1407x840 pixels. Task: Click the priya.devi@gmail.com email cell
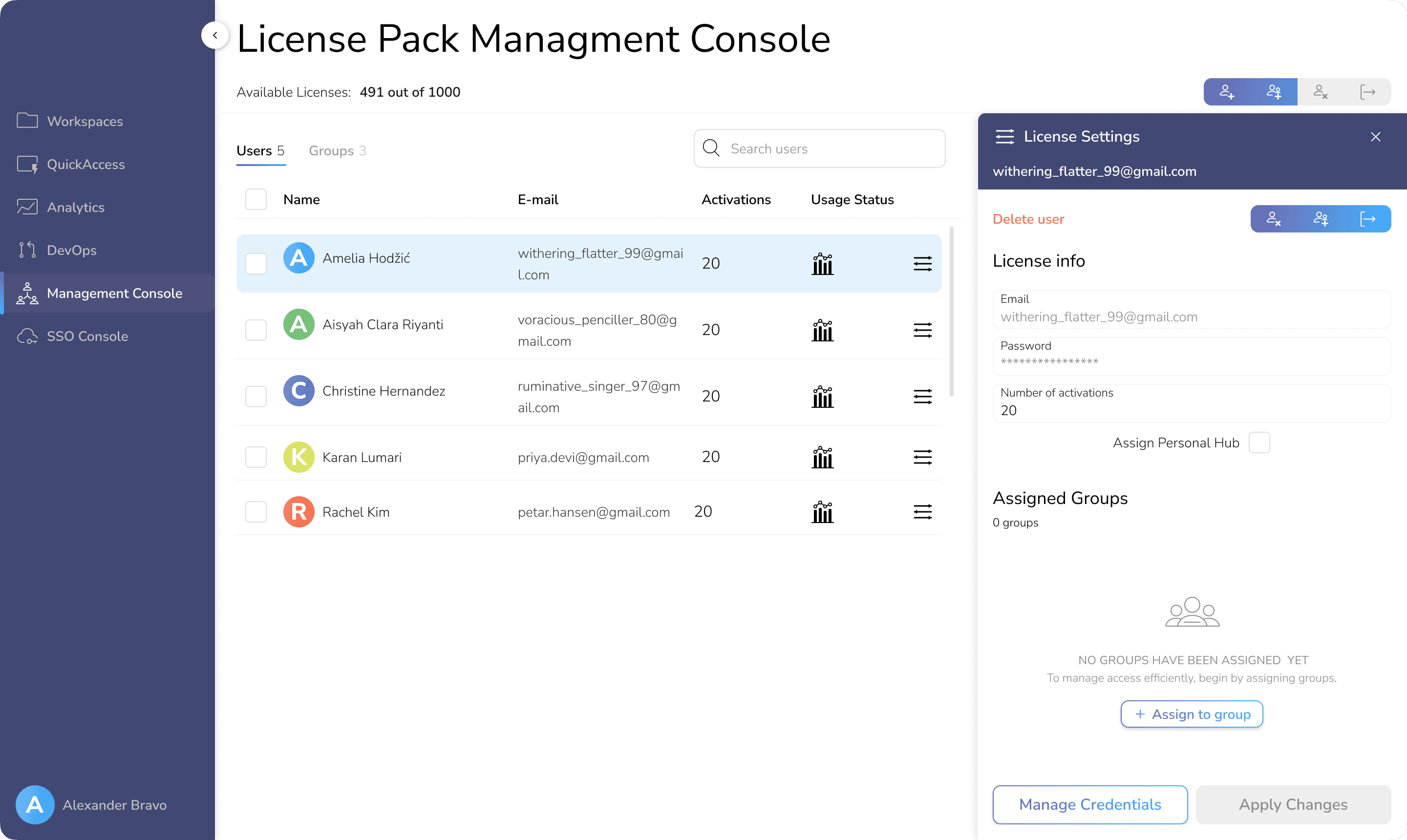pyautogui.click(x=583, y=457)
